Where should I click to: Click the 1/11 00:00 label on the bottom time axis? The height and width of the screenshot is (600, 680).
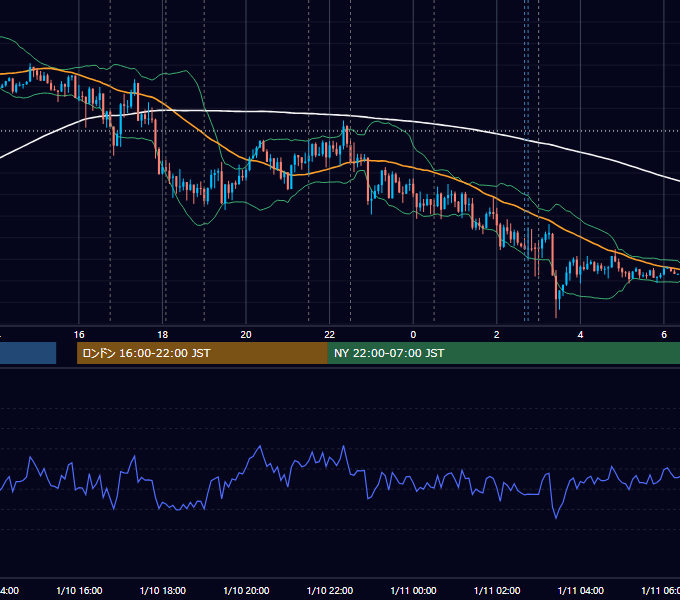pos(413,590)
